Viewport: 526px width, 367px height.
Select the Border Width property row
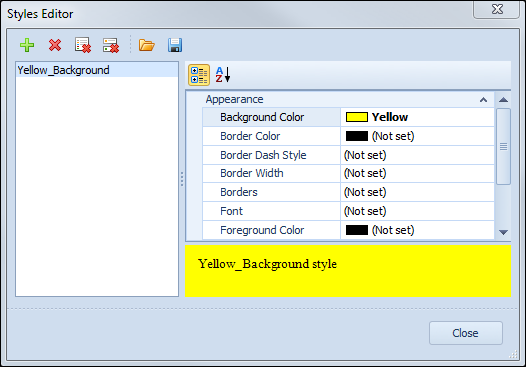click(x=348, y=173)
